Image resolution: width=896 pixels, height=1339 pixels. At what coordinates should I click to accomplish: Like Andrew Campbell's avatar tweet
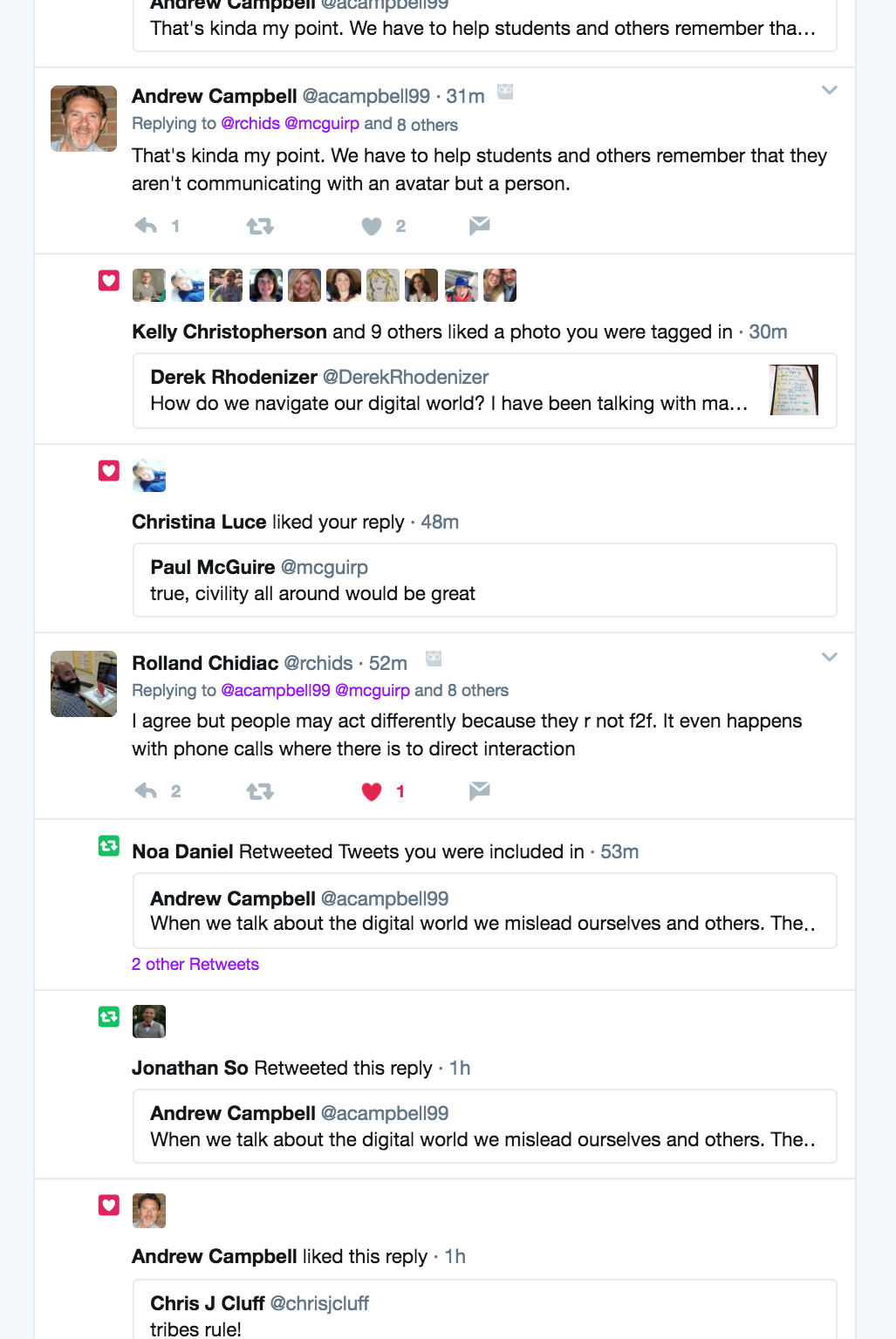point(372,226)
